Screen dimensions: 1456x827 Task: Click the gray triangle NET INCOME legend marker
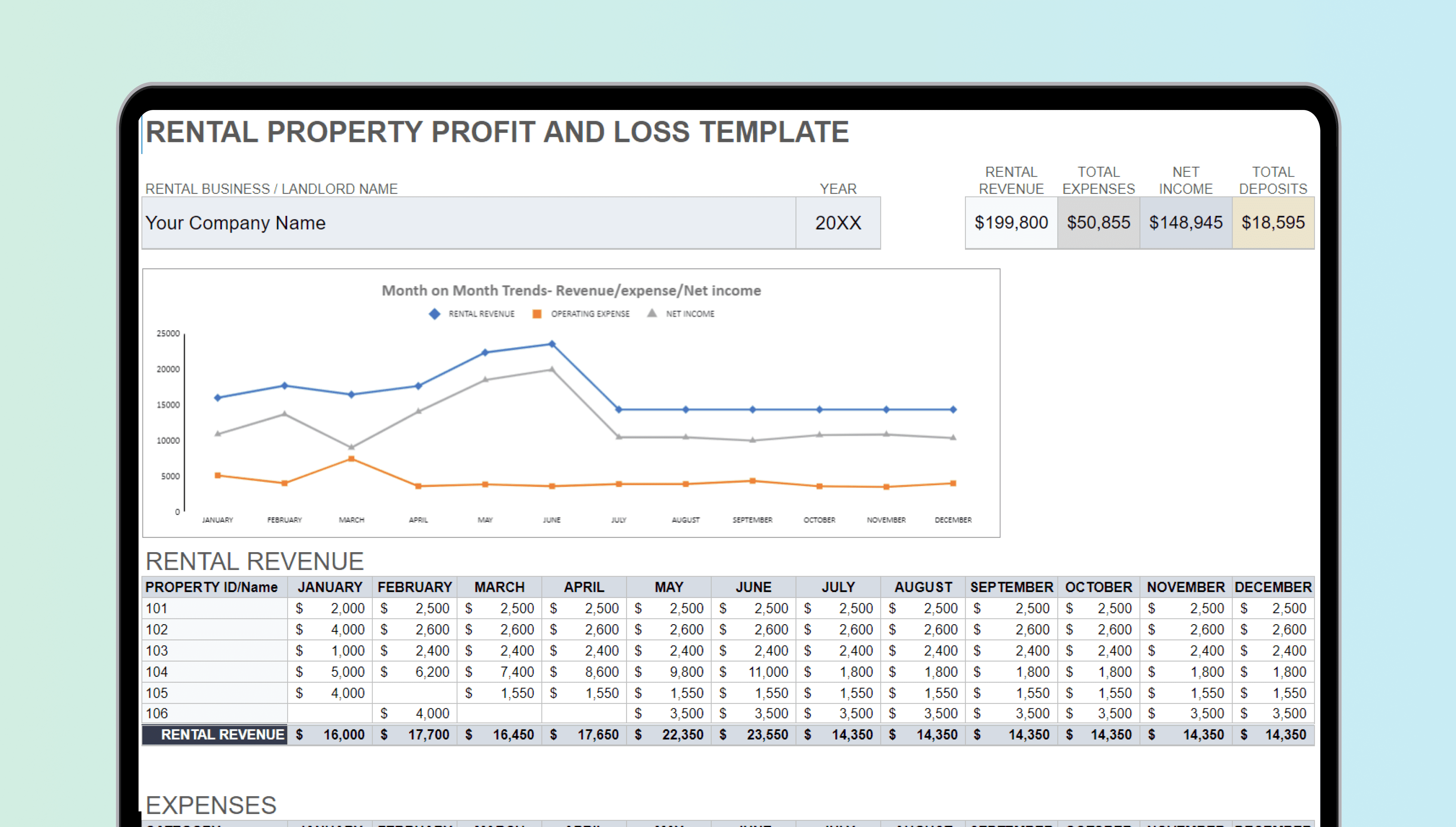pos(652,313)
